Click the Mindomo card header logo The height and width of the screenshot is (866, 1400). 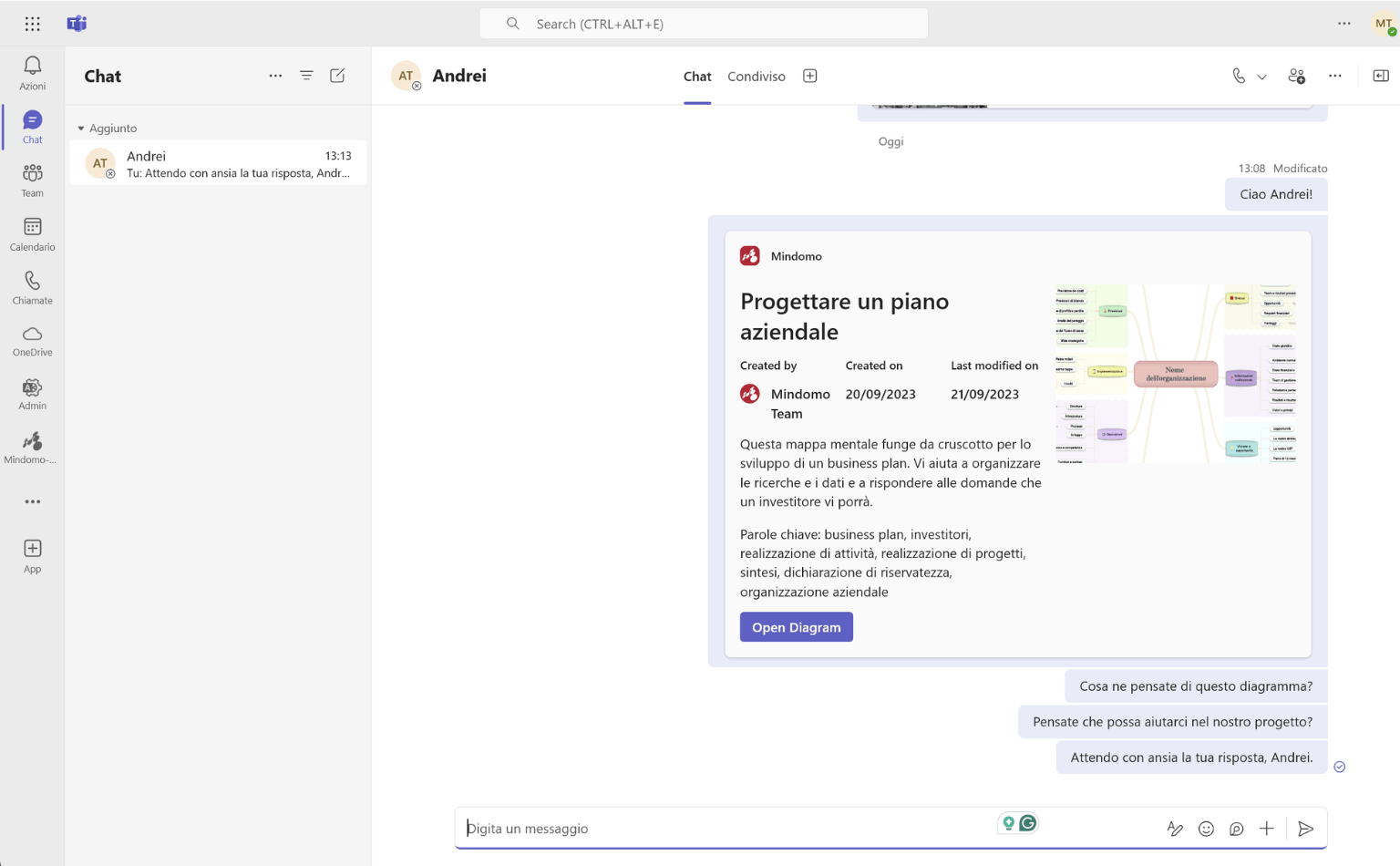click(x=750, y=256)
